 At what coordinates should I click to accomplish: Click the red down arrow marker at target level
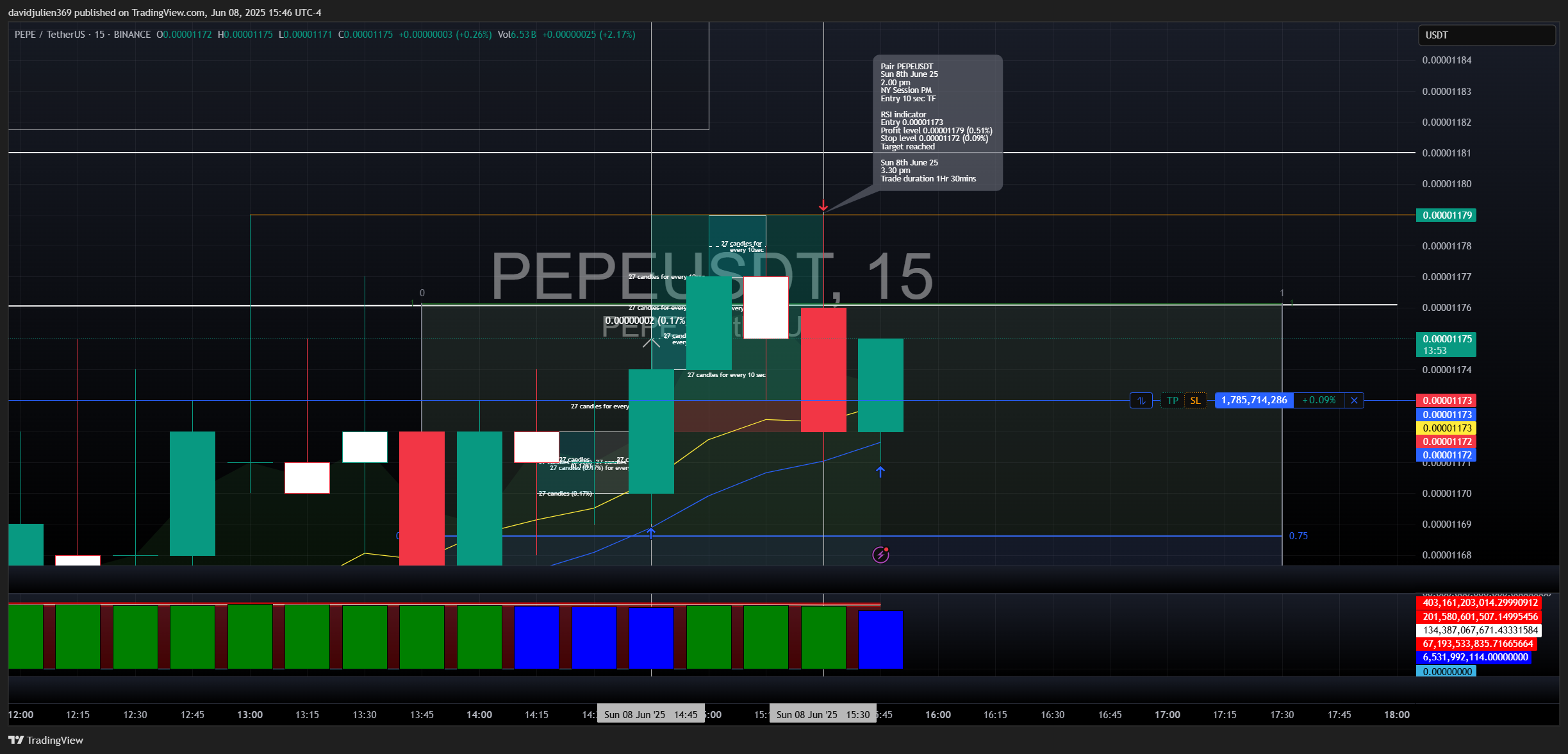tap(823, 206)
